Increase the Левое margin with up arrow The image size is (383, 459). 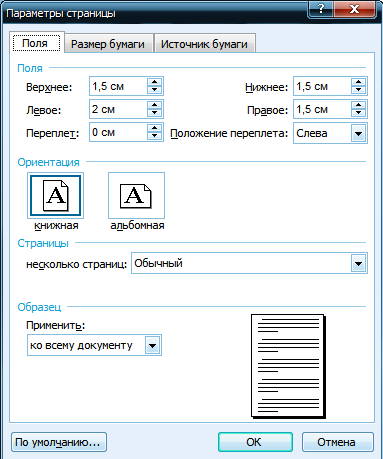[x=154, y=105]
